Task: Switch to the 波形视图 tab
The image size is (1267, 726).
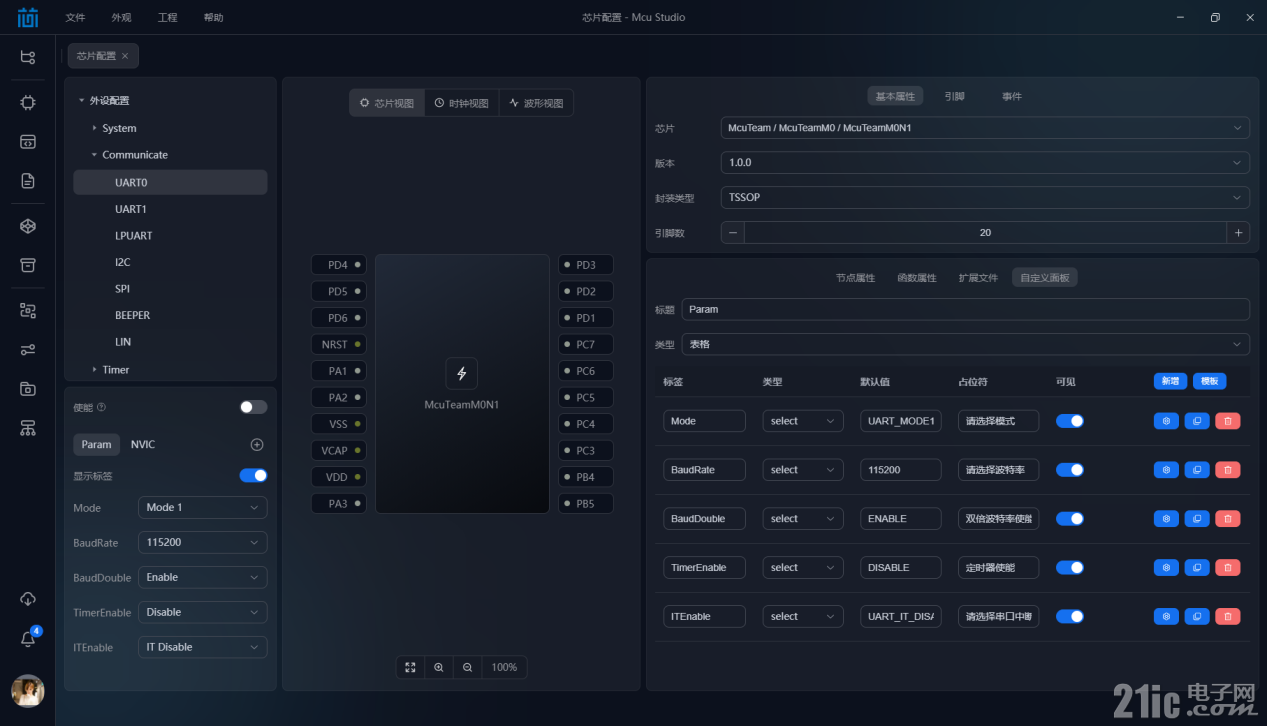Action: [x=536, y=103]
